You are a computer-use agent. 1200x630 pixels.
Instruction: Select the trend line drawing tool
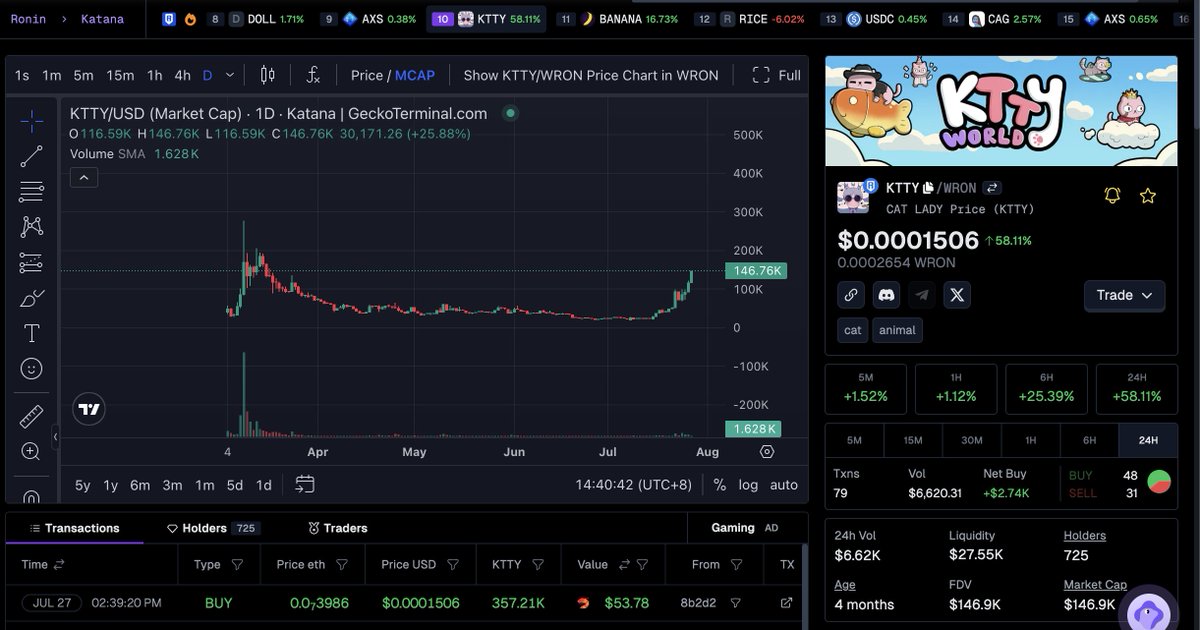point(31,156)
